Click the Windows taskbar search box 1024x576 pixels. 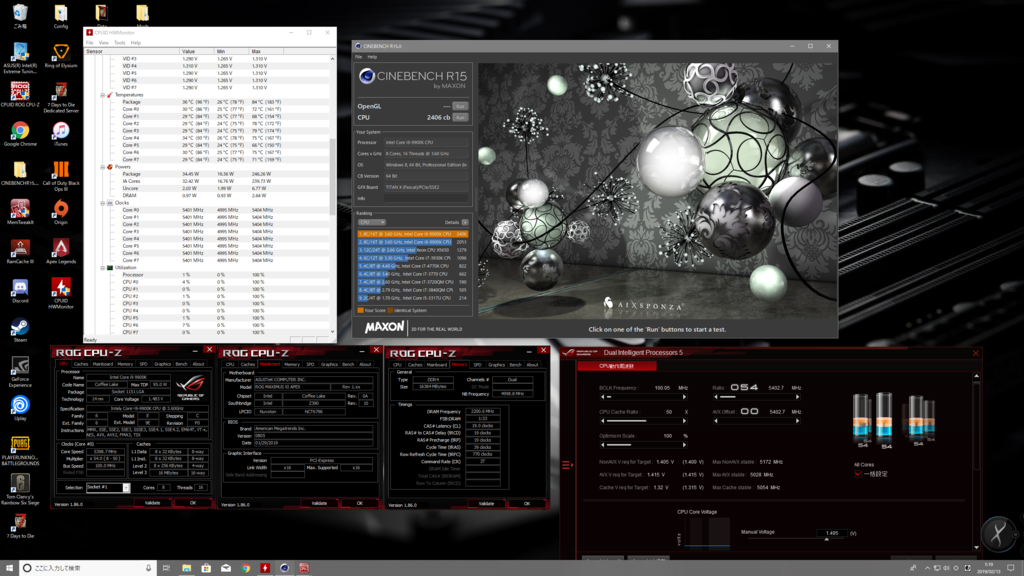pos(87,568)
